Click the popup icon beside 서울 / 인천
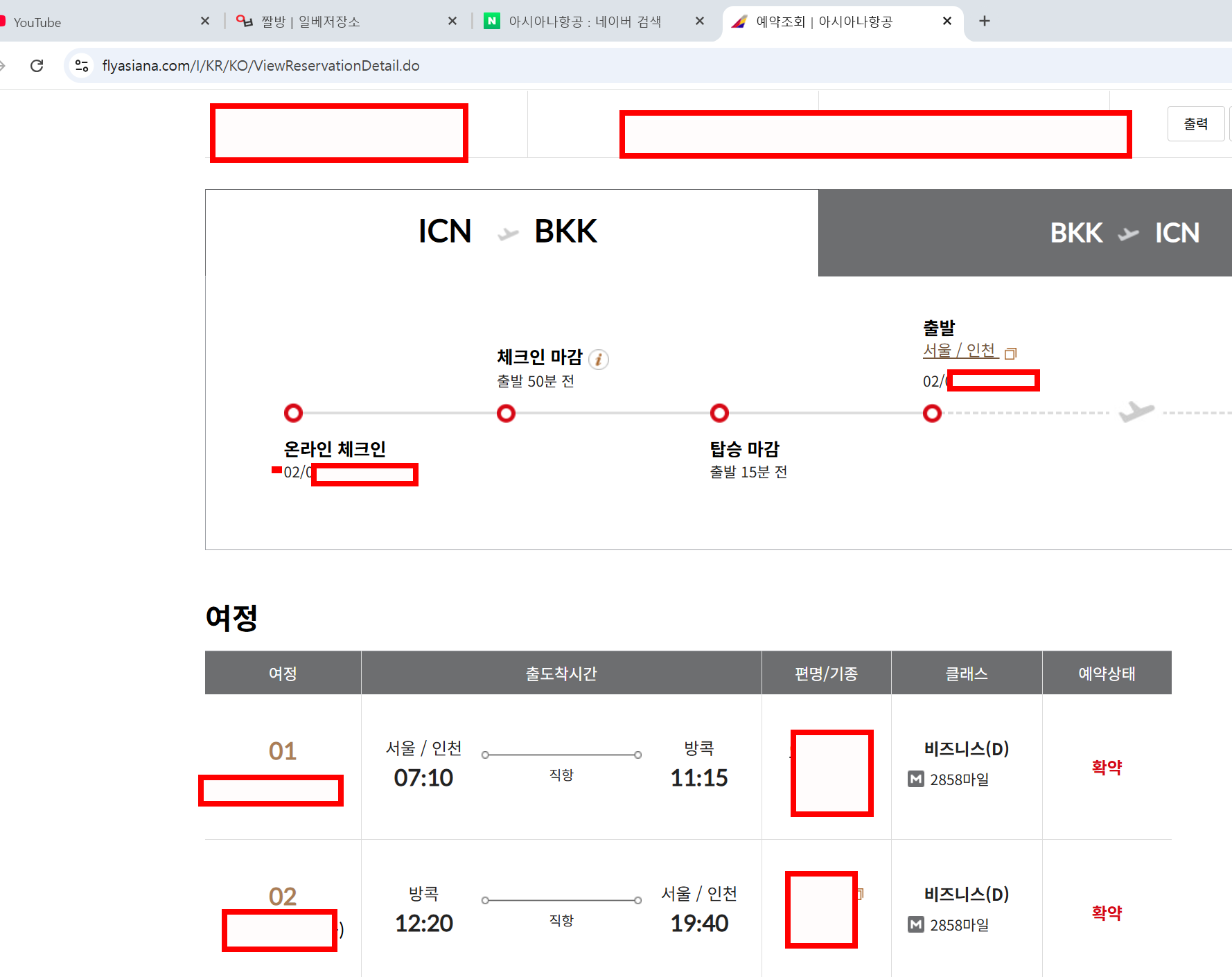1232x977 pixels. click(x=1010, y=353)
